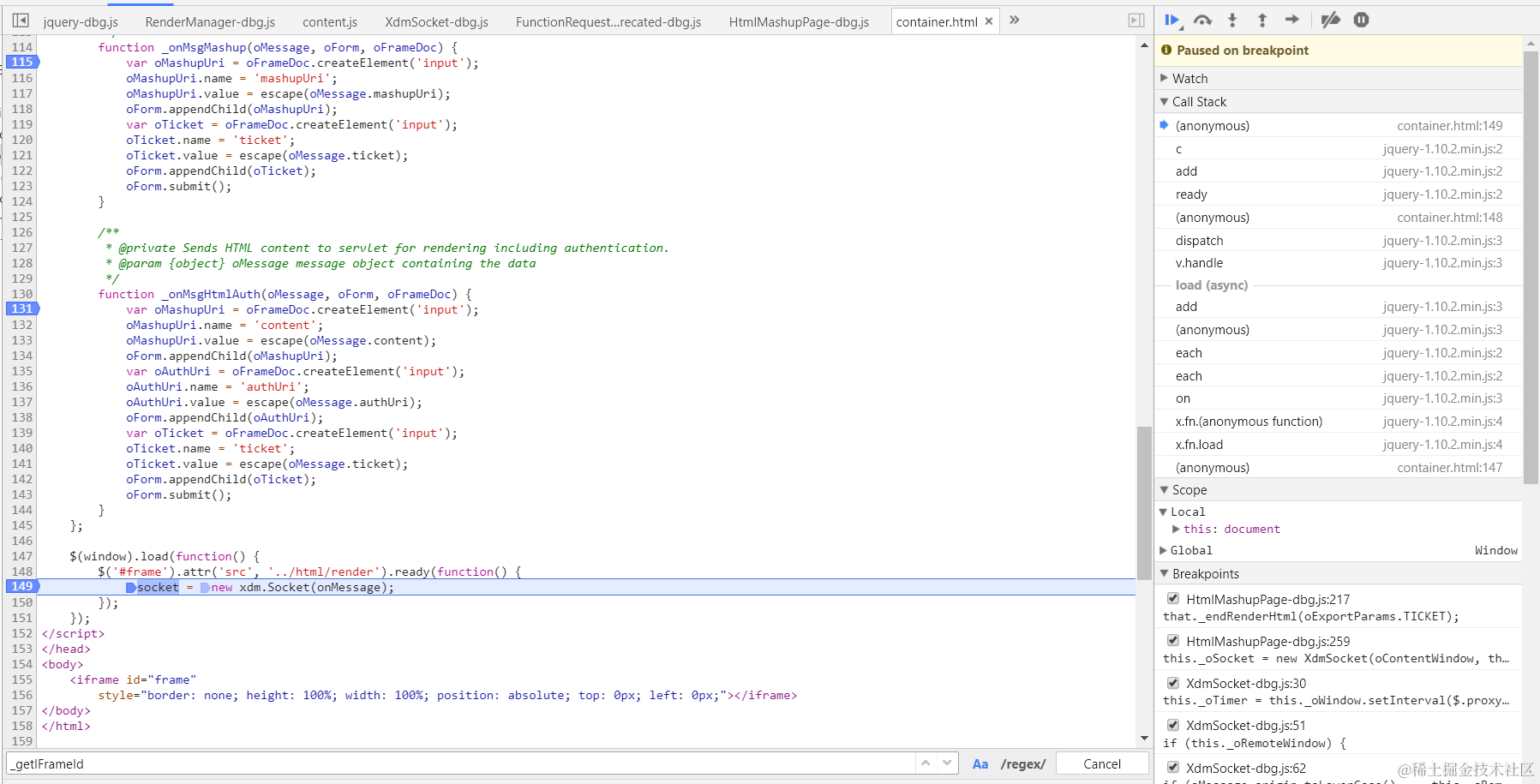The width and height of the screenshot is (1540, 784).
Task: Step into next function call
Action: pyautogui.click(x=1232, y=20)
